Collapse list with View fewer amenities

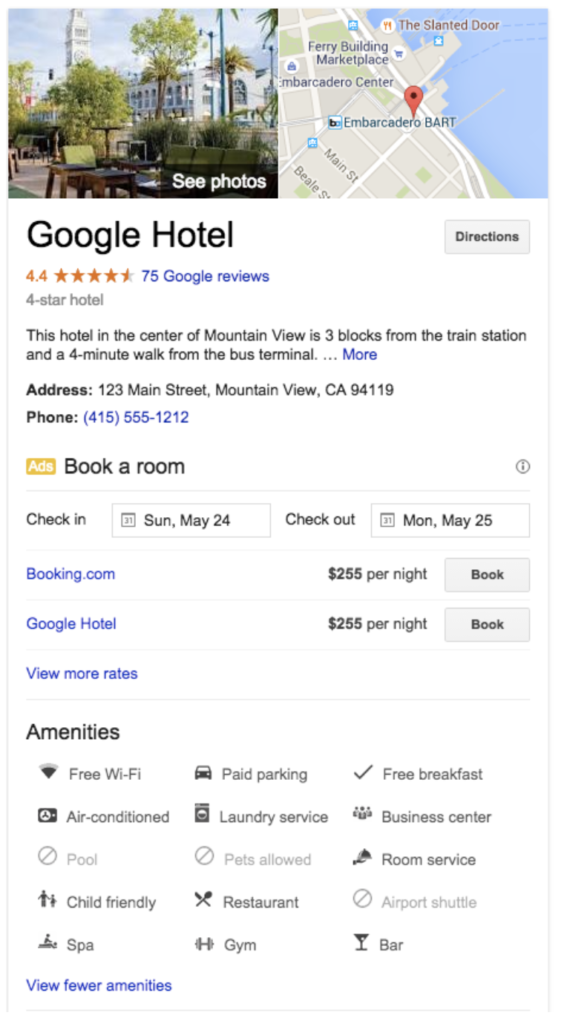tap(99, 985)
